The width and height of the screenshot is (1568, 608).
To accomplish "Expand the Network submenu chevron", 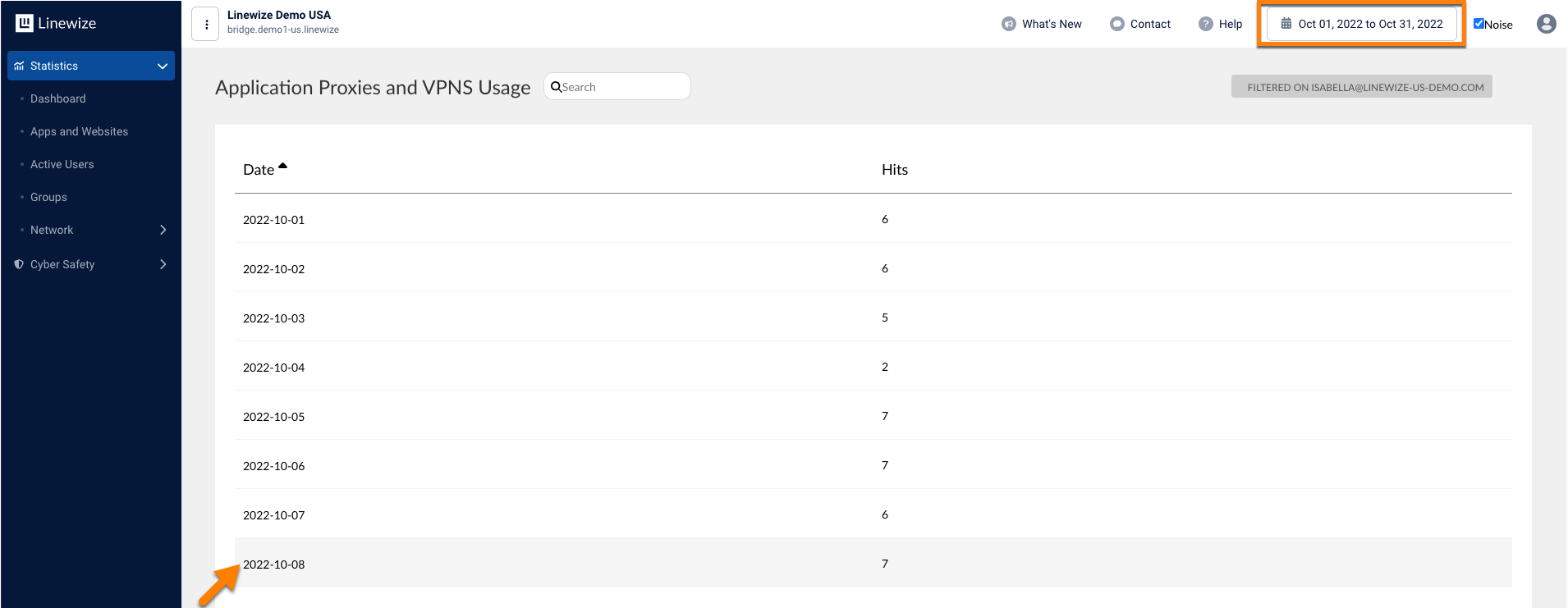I will tap(163, 230).
